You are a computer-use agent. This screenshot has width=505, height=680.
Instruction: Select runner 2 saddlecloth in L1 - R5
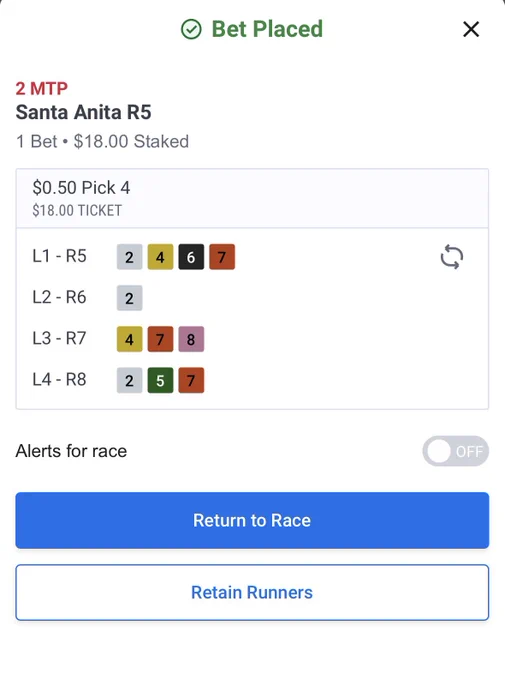point(129,257)
